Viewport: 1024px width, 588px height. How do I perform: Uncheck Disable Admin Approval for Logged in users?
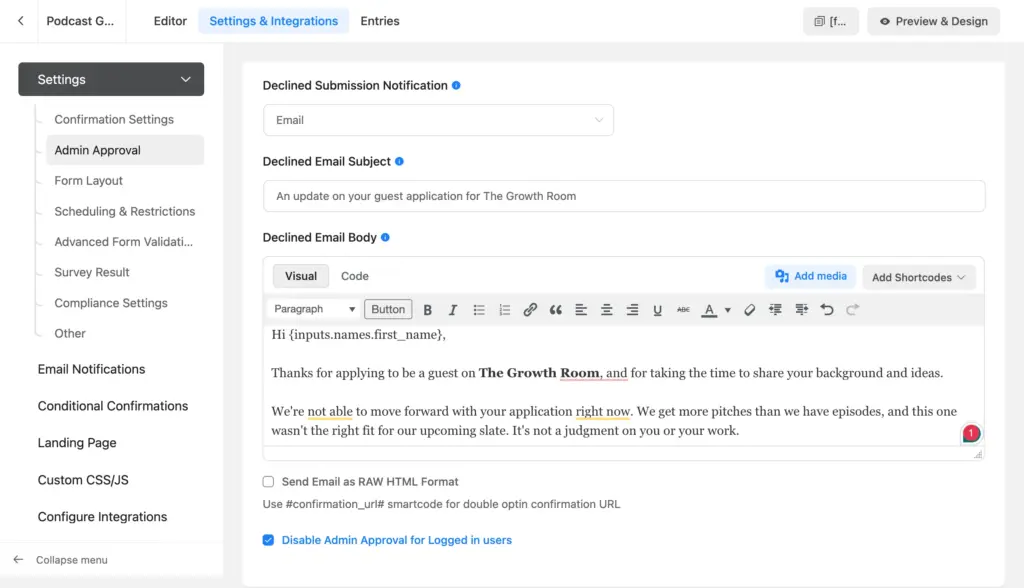[x=268, y=540]
